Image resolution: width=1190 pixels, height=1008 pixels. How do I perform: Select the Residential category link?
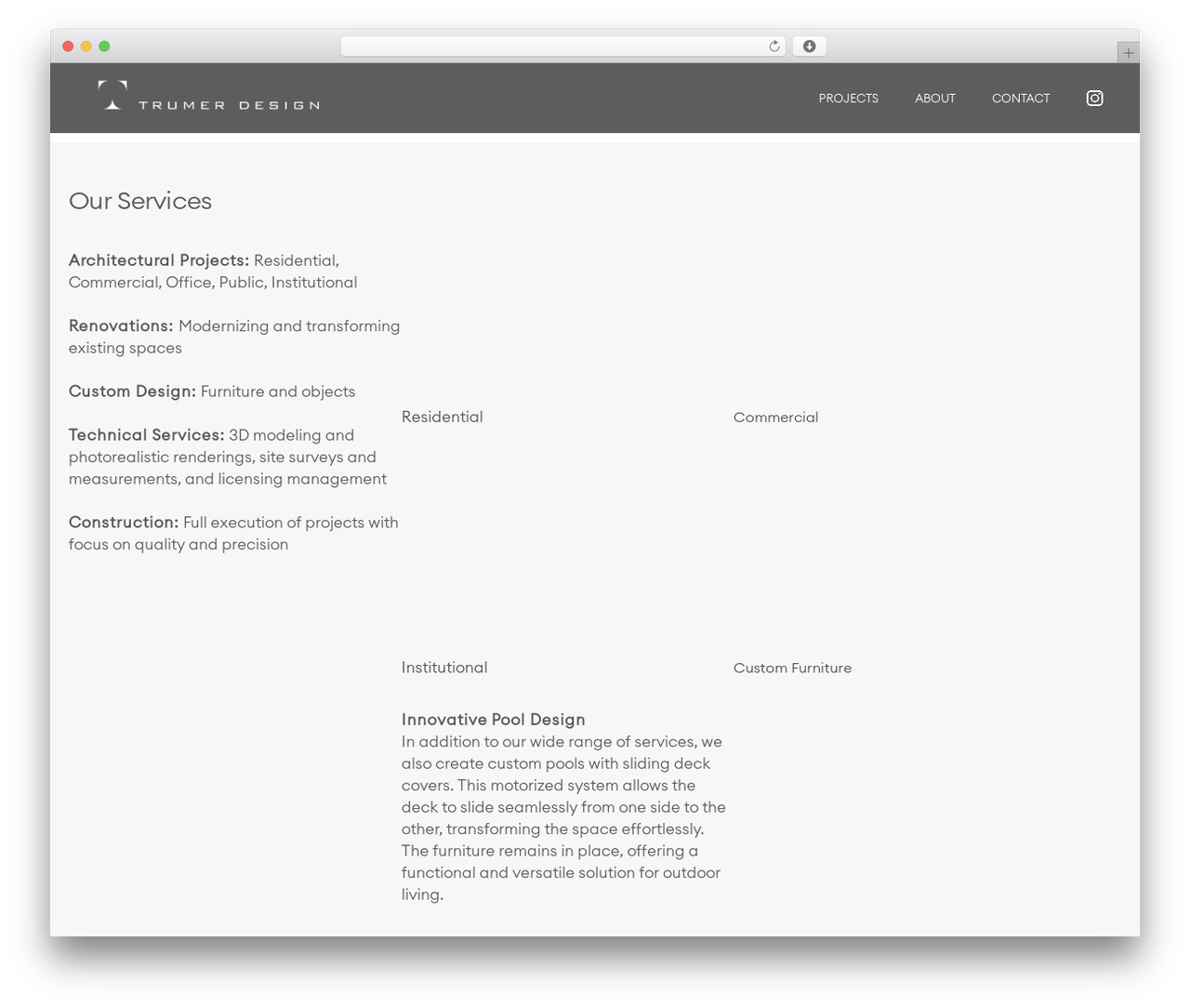(442, 417)
